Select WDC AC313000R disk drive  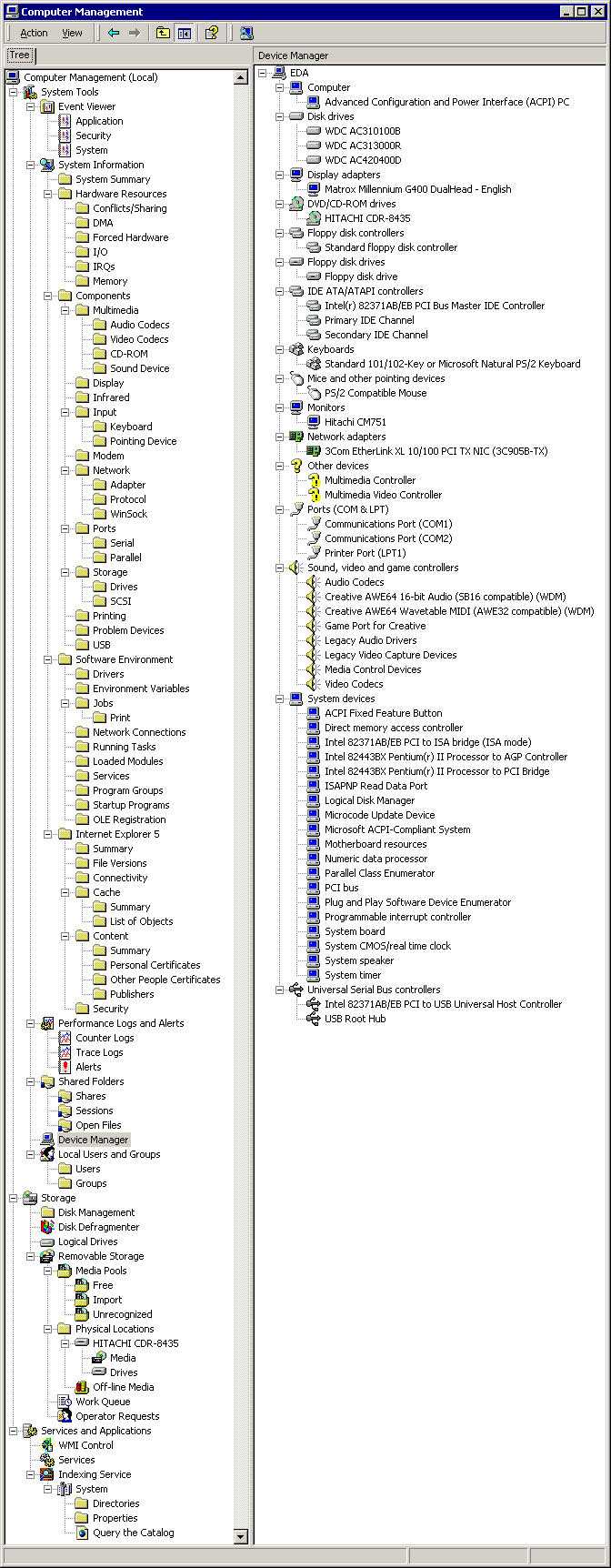(x=363, y=146)
